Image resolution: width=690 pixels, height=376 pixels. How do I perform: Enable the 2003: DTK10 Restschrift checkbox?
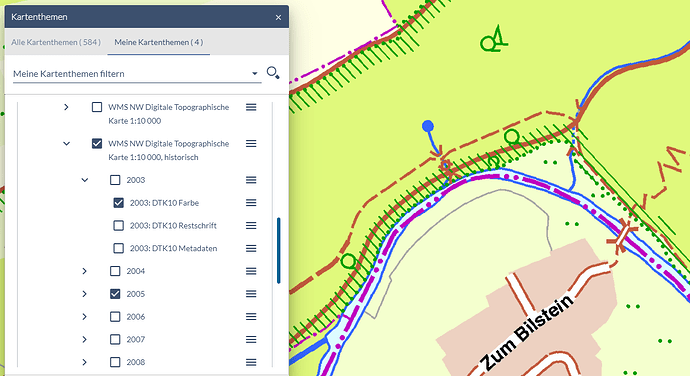(x=118, y=225)
